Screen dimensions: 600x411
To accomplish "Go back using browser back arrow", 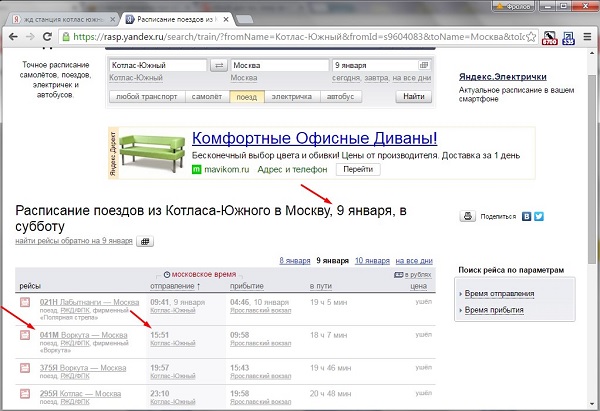I will pos(13,37).
